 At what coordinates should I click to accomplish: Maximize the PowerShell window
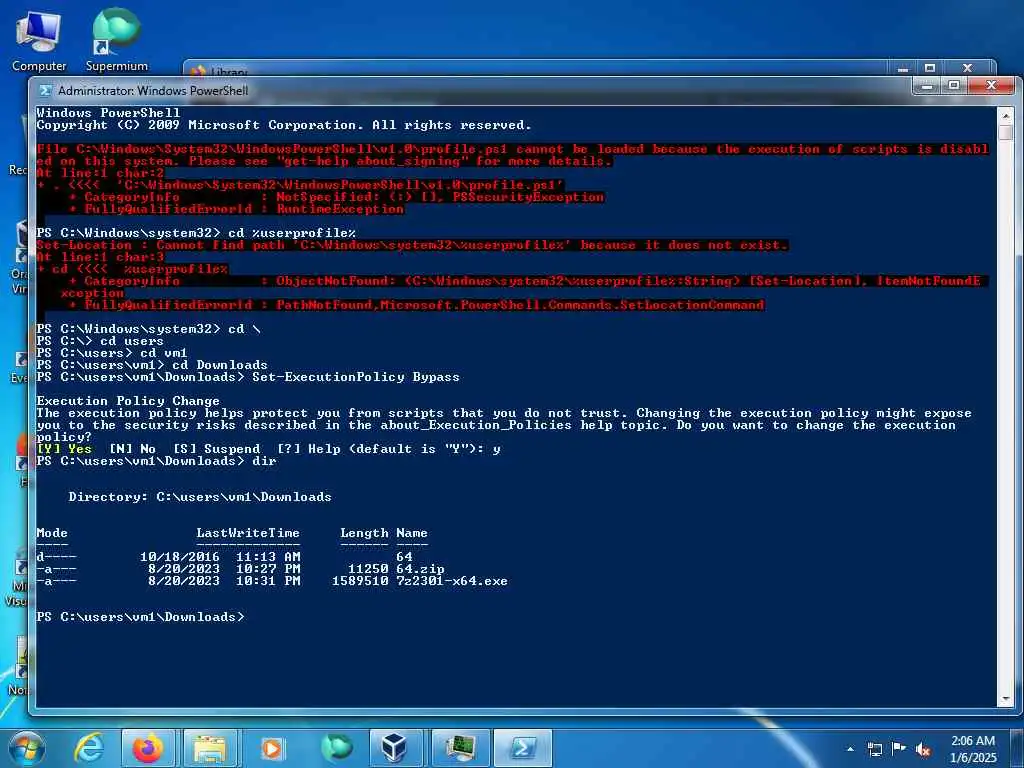[953, 85]
